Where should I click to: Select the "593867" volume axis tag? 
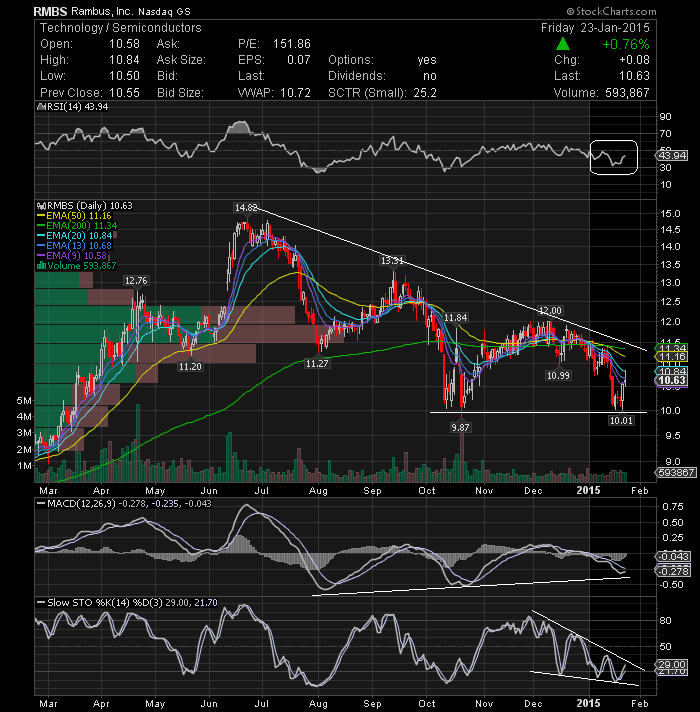[675, 472]
